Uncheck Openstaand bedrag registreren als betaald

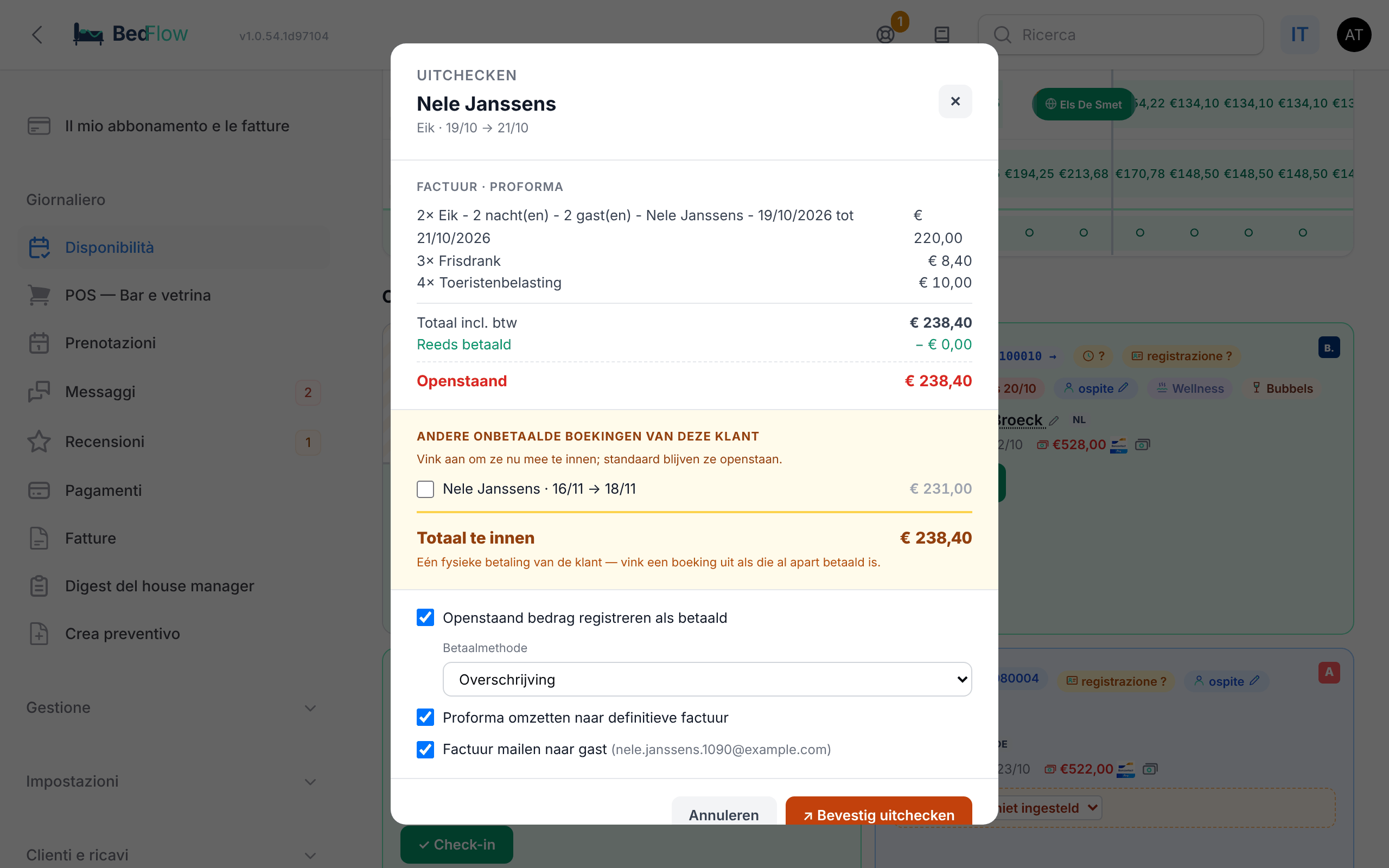click(x=425, y=618)
